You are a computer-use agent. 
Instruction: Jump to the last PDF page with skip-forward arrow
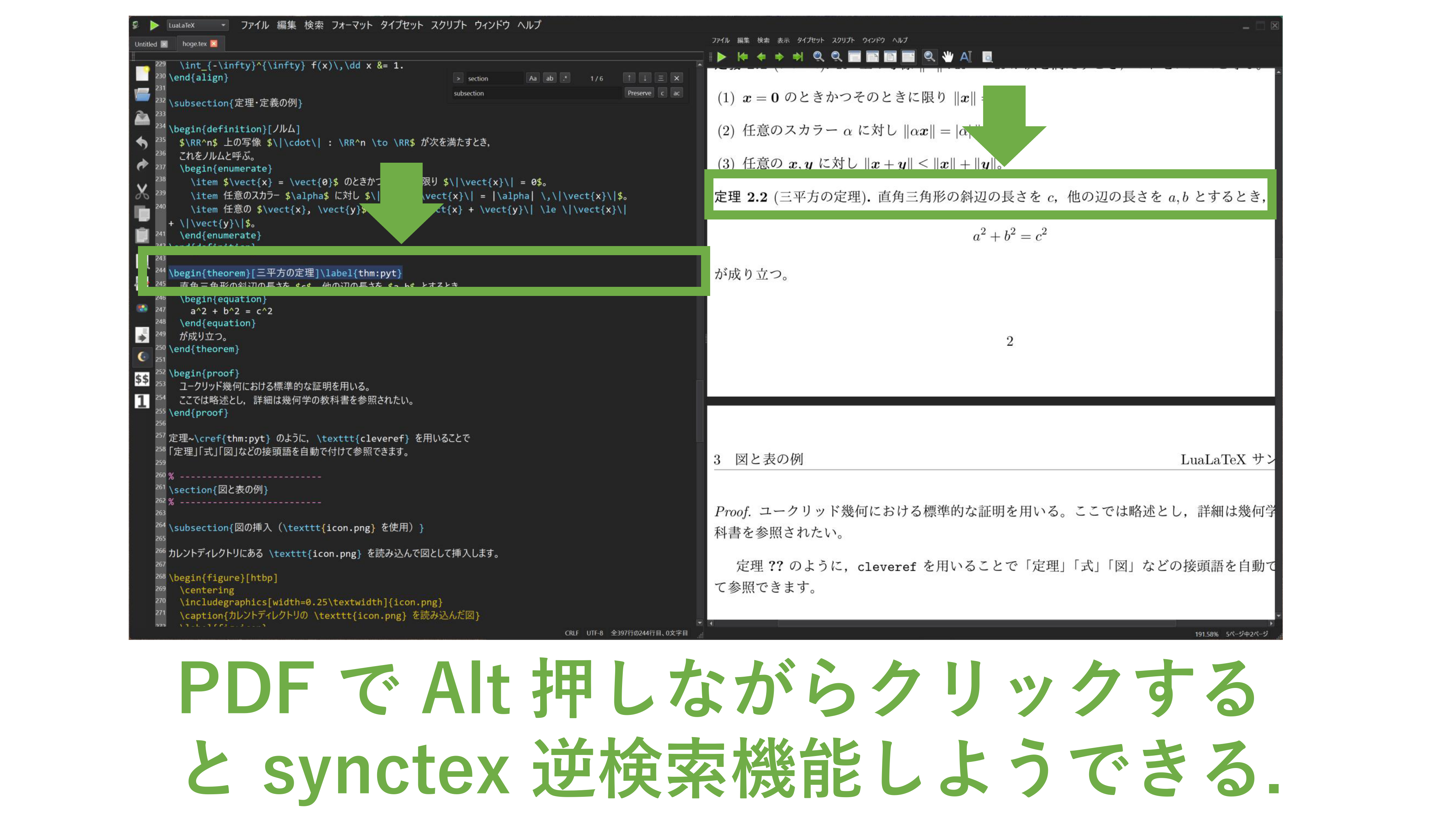click(799, 56)
